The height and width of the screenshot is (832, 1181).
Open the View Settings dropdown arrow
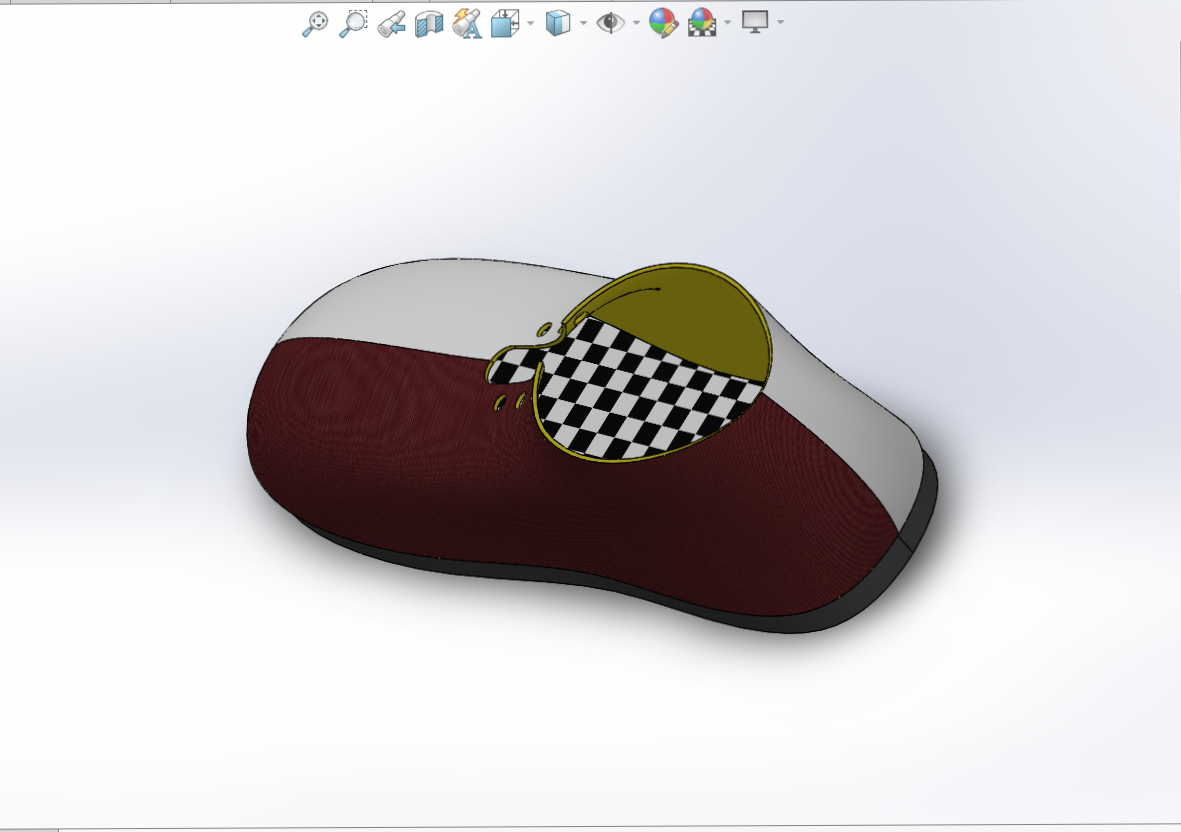coord(780,23)
